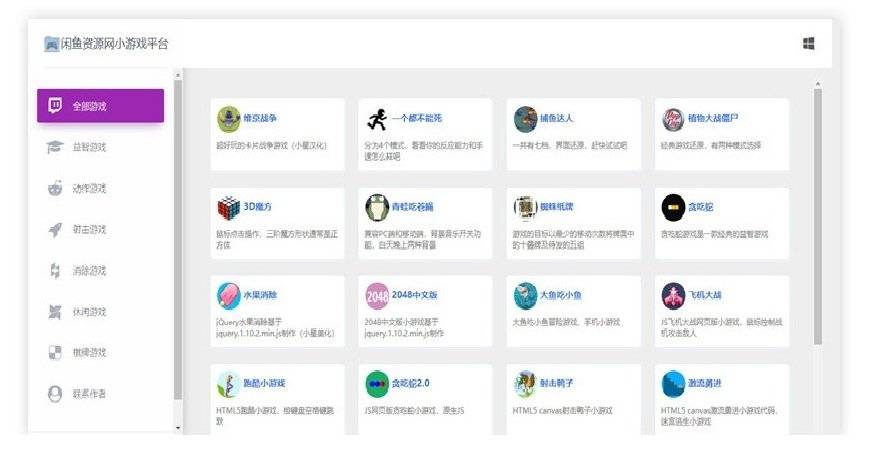Select 全部游戏 in the sidebar
Viewport: 872px width, 452px height.
coord(100,106)
